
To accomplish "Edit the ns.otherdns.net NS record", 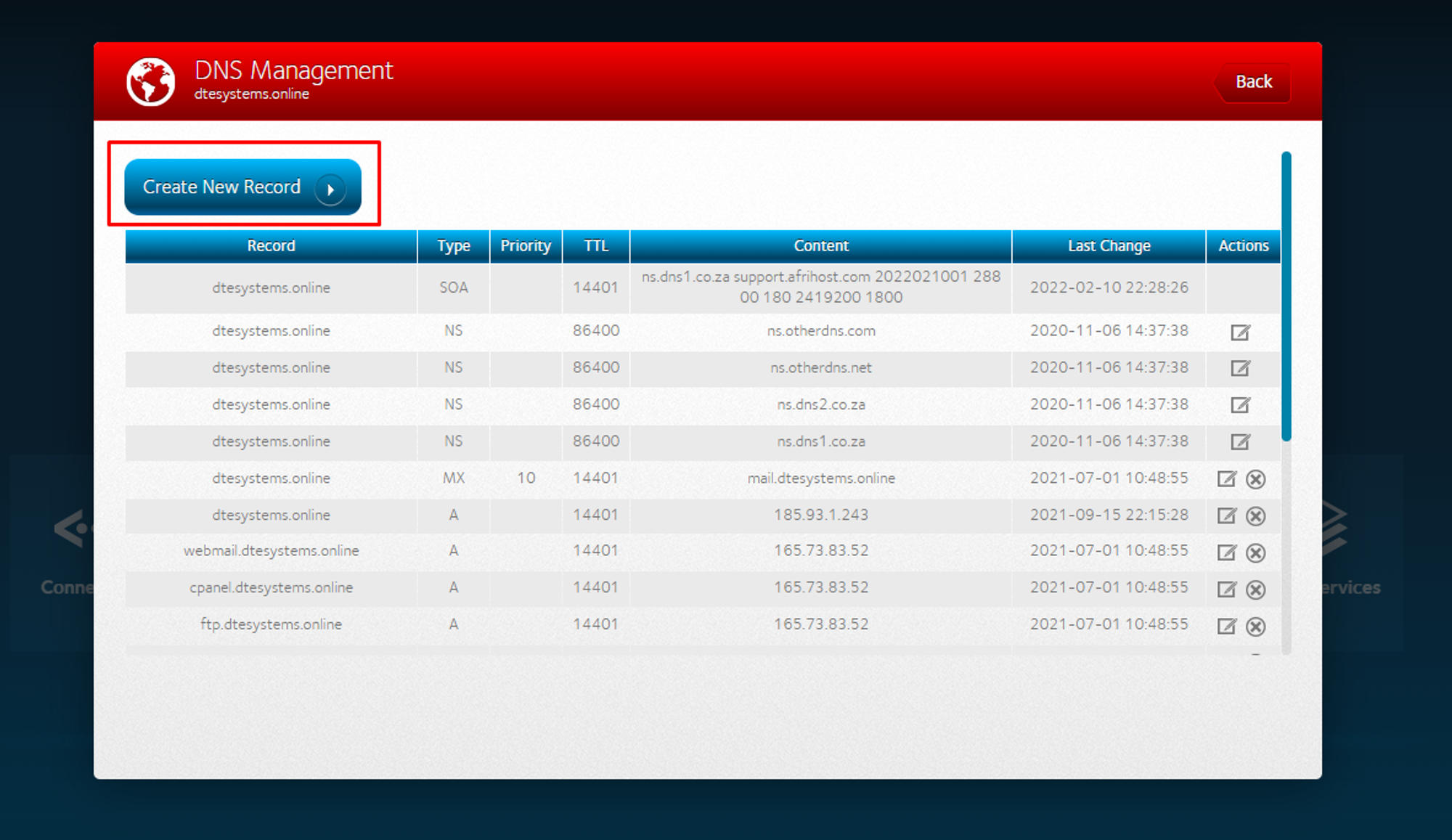I will [x=1240, y=368].
